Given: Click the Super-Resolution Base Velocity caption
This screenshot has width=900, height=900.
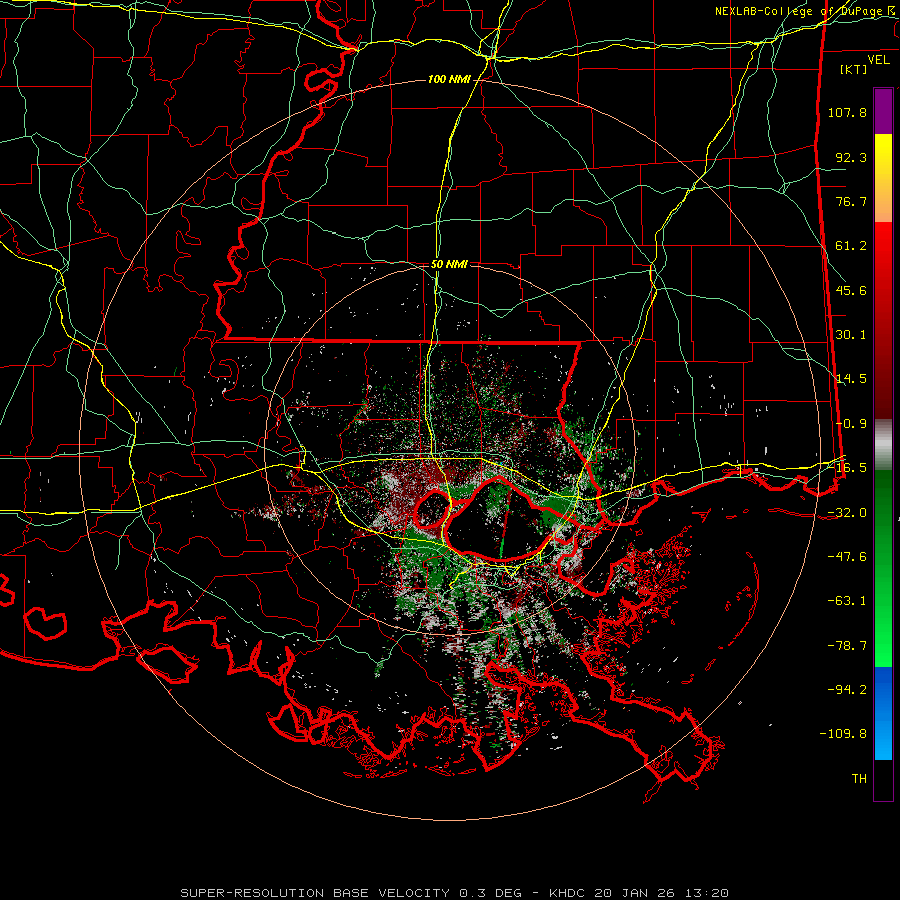Looking at the screenshot, I should (x=455, y=893).
